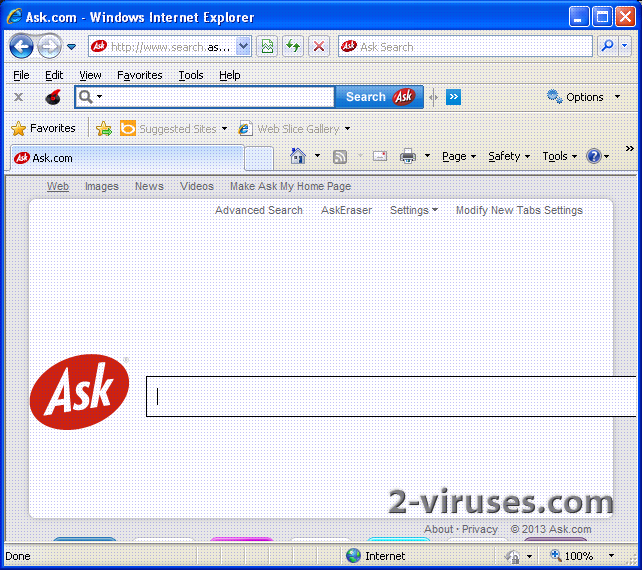Open the Ask toolbar Options dropdown

click(584, 97)
